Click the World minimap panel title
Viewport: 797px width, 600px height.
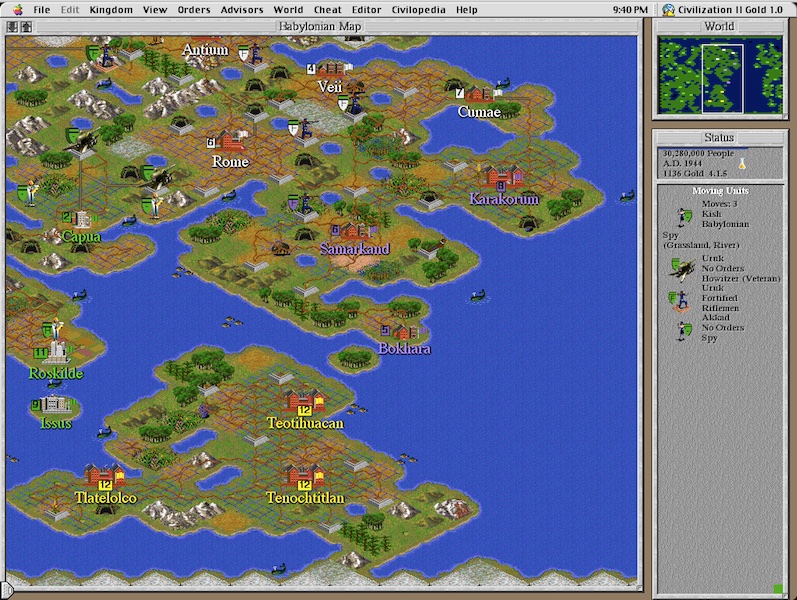[x=719, y=26]
